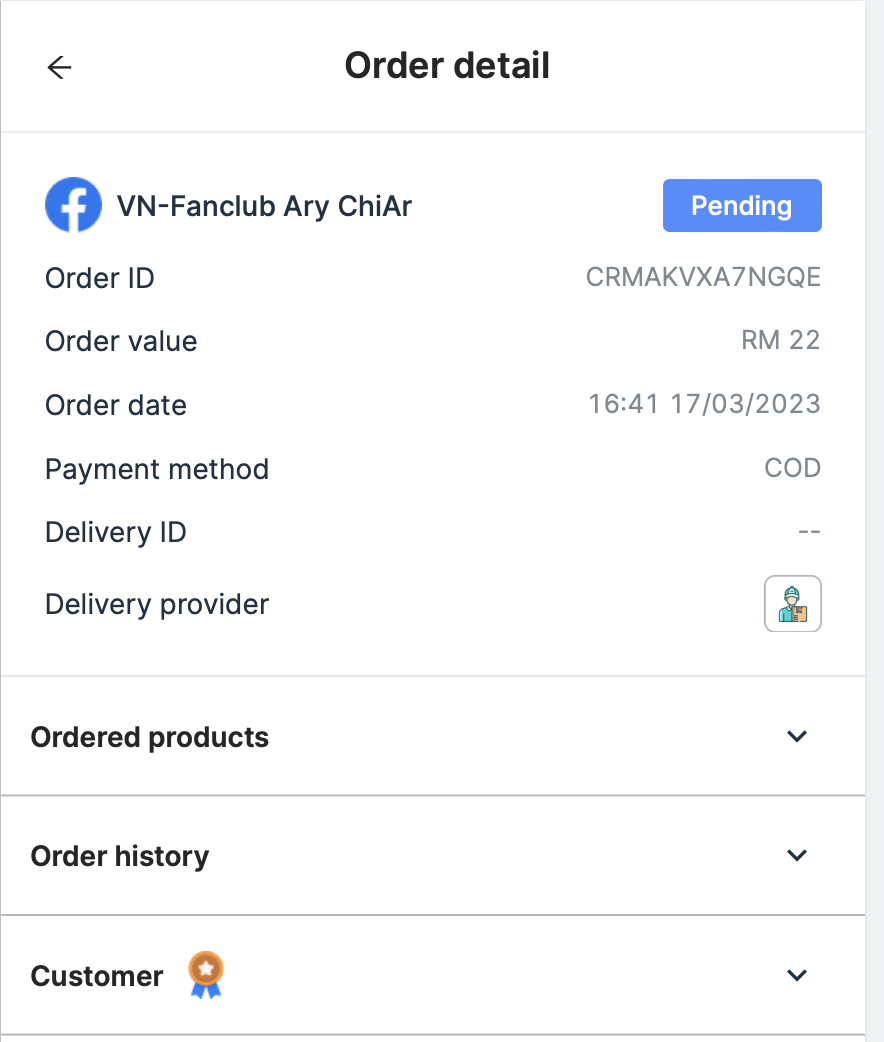Click the RM 22 order value

pyautogui.click(x=780, y=340)
